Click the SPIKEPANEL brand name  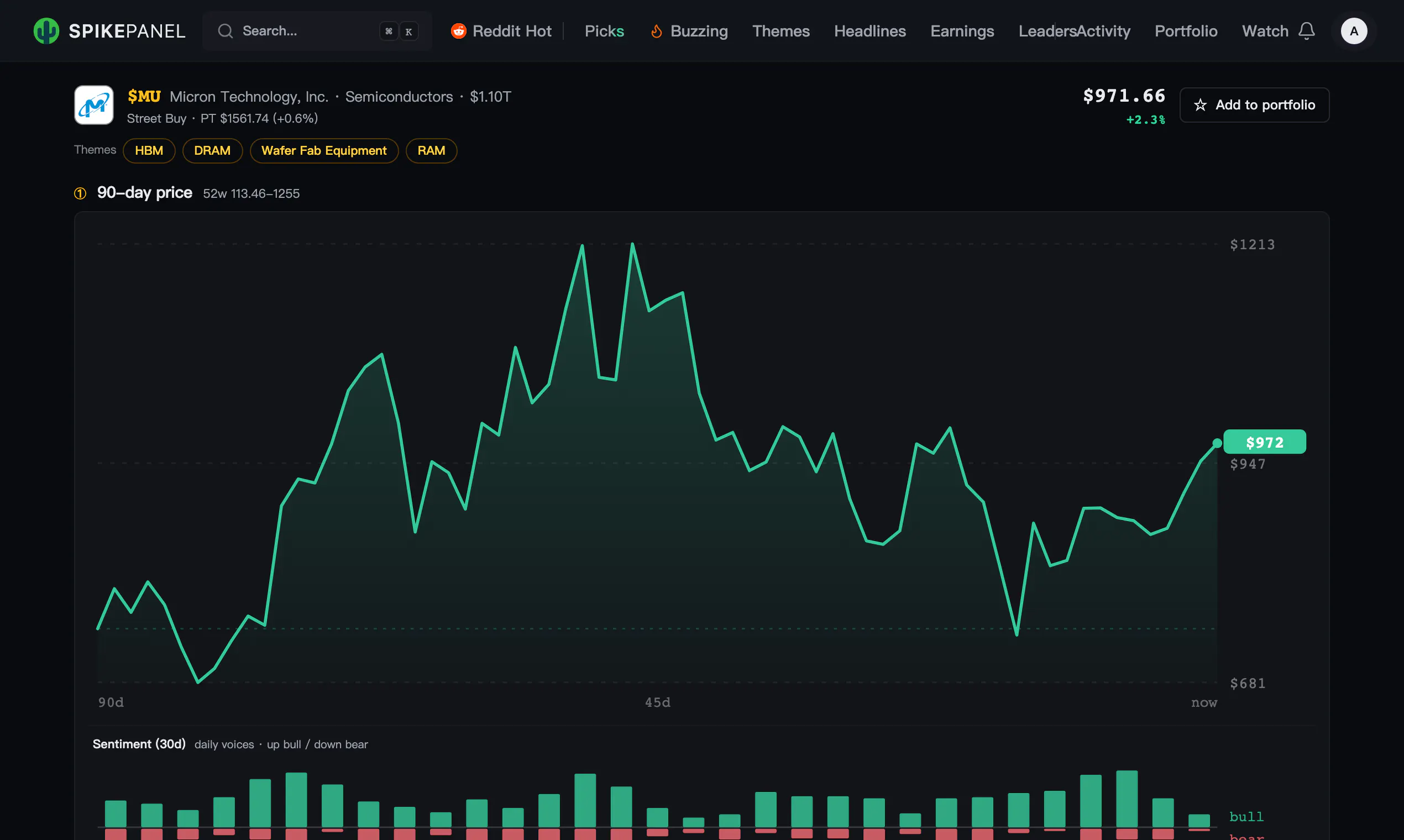coord(127,31)
